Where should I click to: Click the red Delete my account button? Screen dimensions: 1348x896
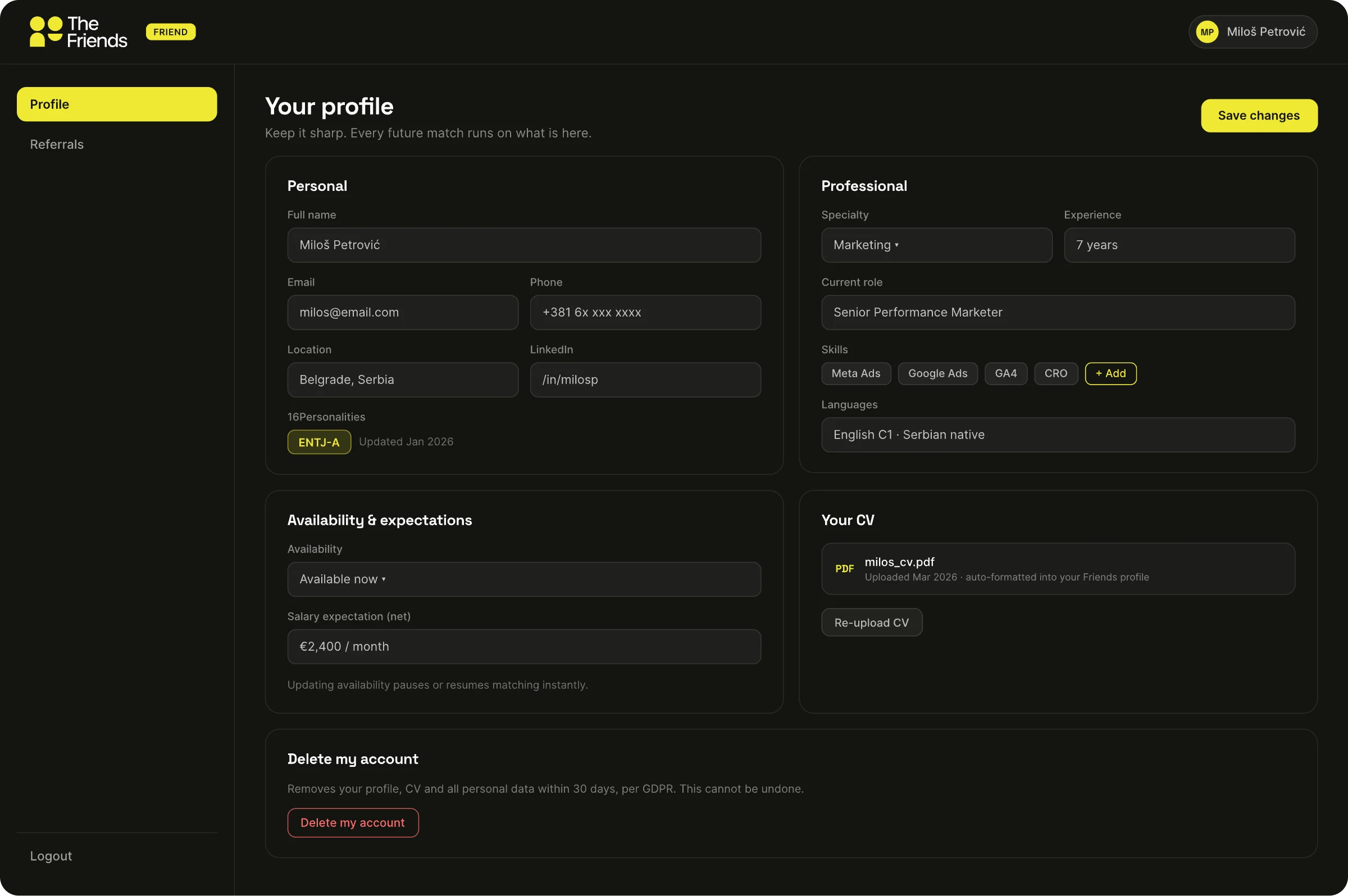tap(353, 822)
